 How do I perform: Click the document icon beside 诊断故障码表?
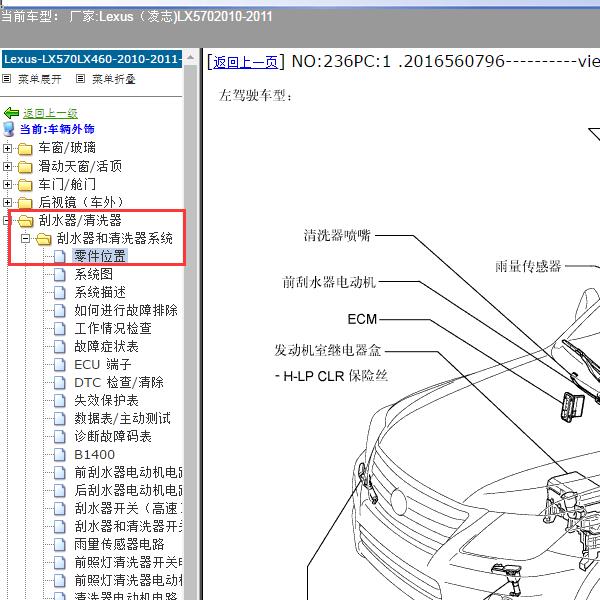click(60, 437)
